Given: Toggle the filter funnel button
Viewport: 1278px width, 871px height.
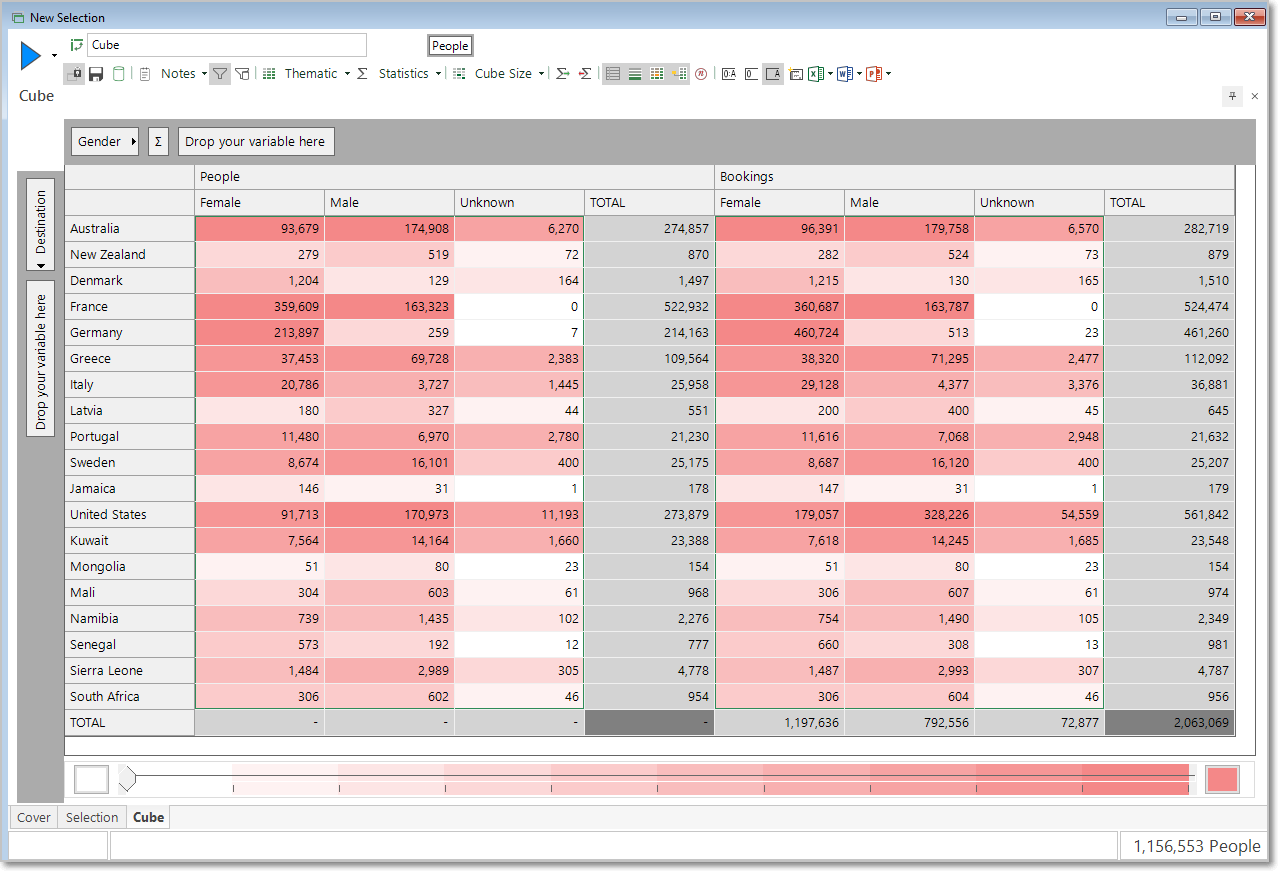Looking at the screenshot, I should (x=220, y=74).
